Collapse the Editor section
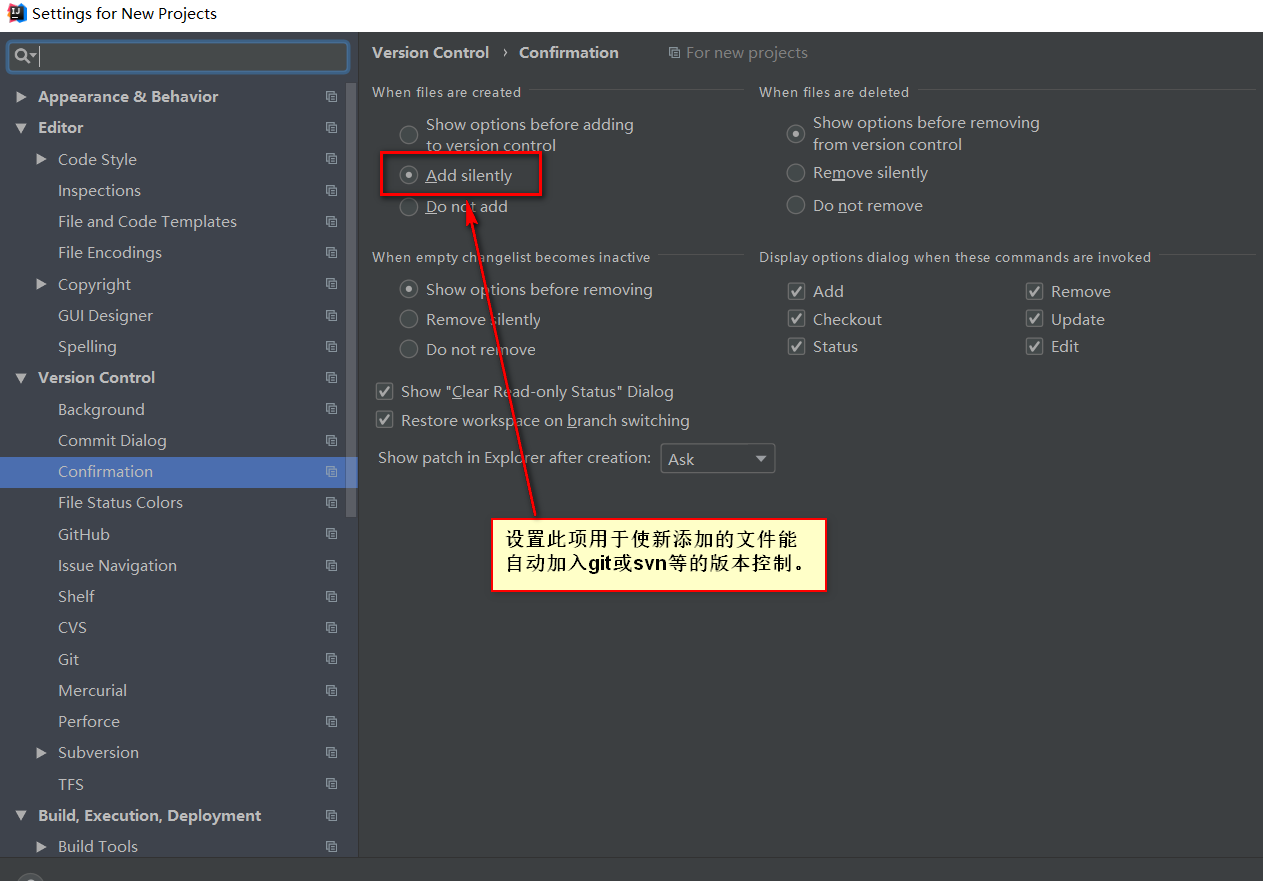Screen dimensions: 1263x881 (x=21, y=128)
